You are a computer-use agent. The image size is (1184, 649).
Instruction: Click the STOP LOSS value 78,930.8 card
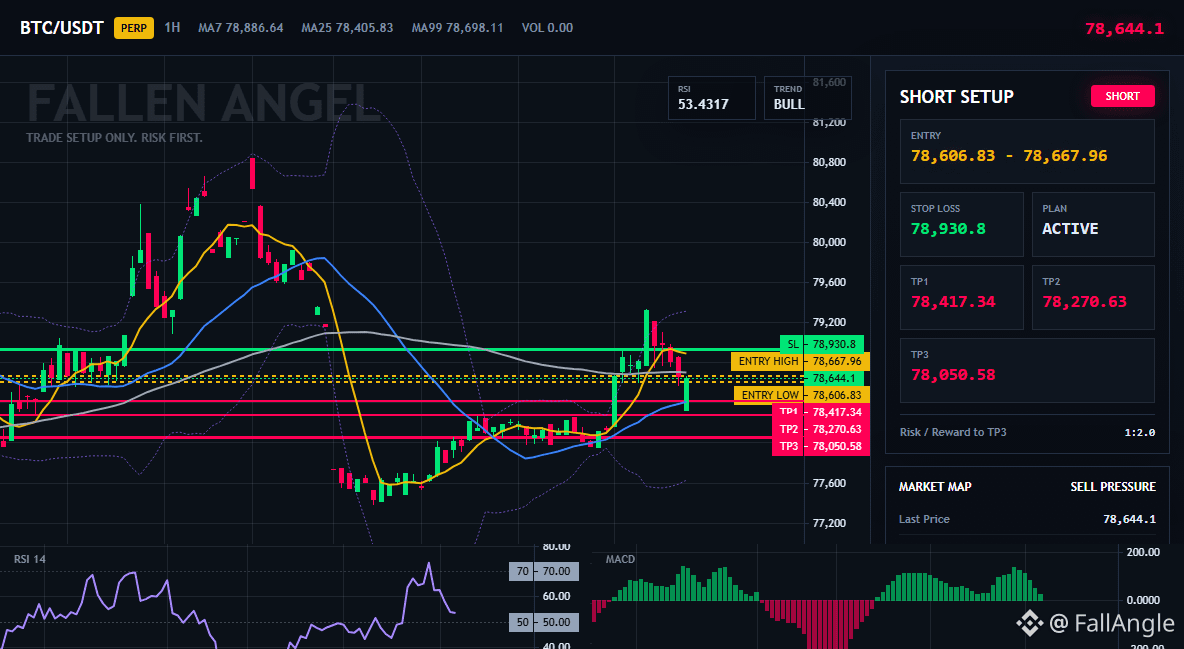point(961,224)
